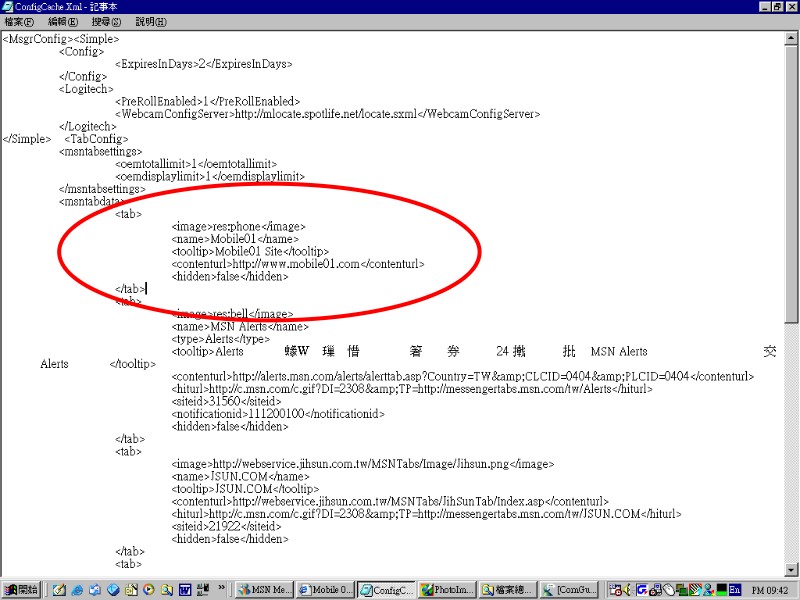This screenshot has height=600, width=800.
Task: Click the En language indicator
Action: pos(735,590)
